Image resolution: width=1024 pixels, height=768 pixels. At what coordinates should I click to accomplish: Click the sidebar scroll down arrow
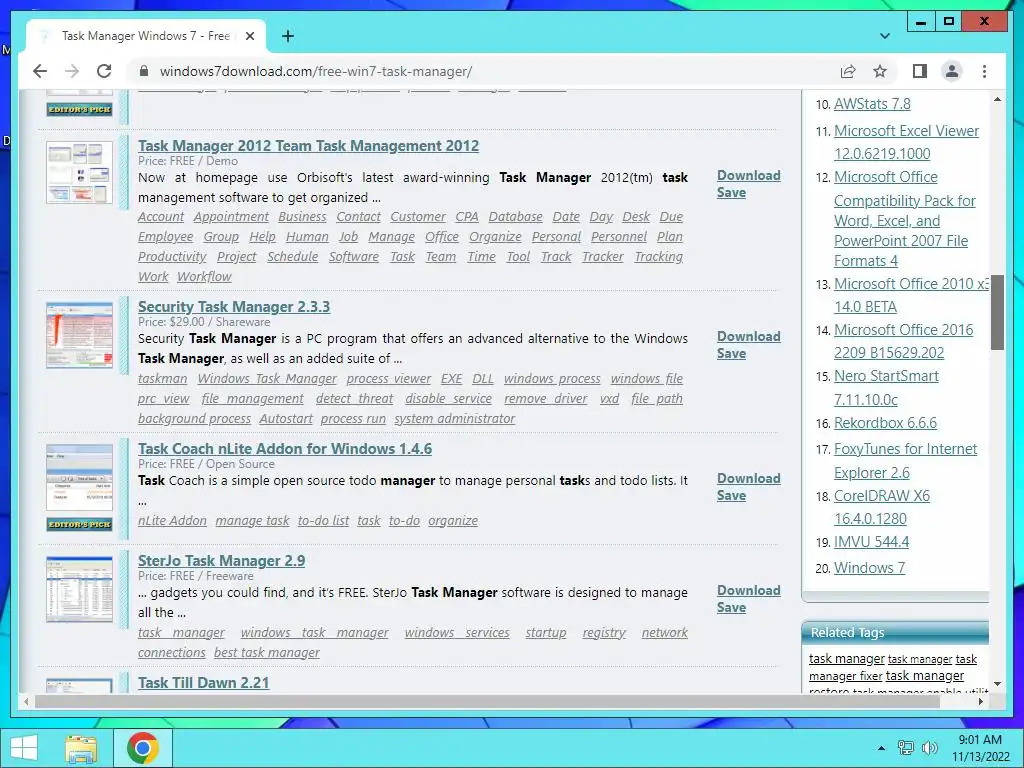[x=997, y=684]
